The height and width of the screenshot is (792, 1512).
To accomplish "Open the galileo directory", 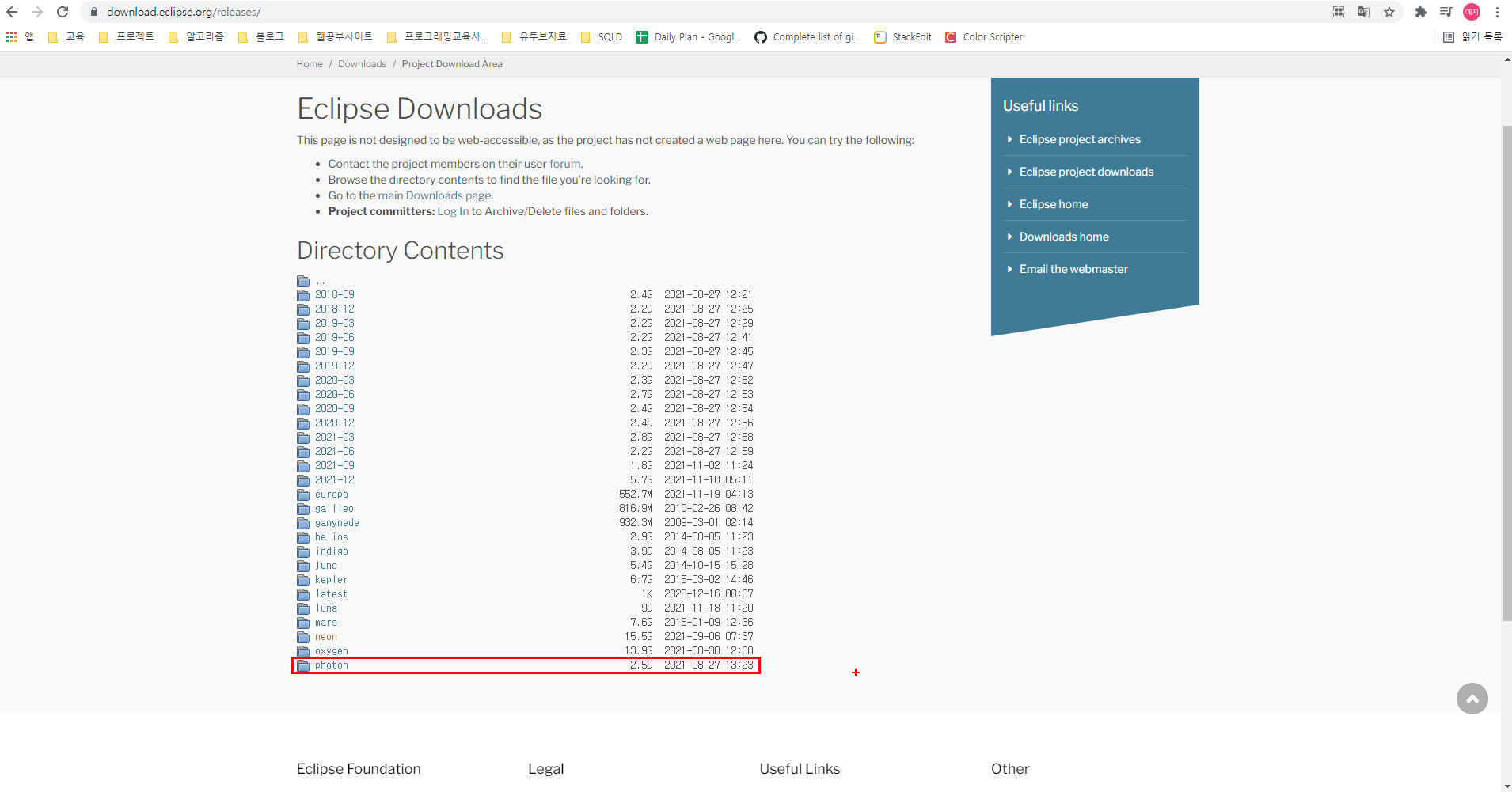I will (334, 509).
